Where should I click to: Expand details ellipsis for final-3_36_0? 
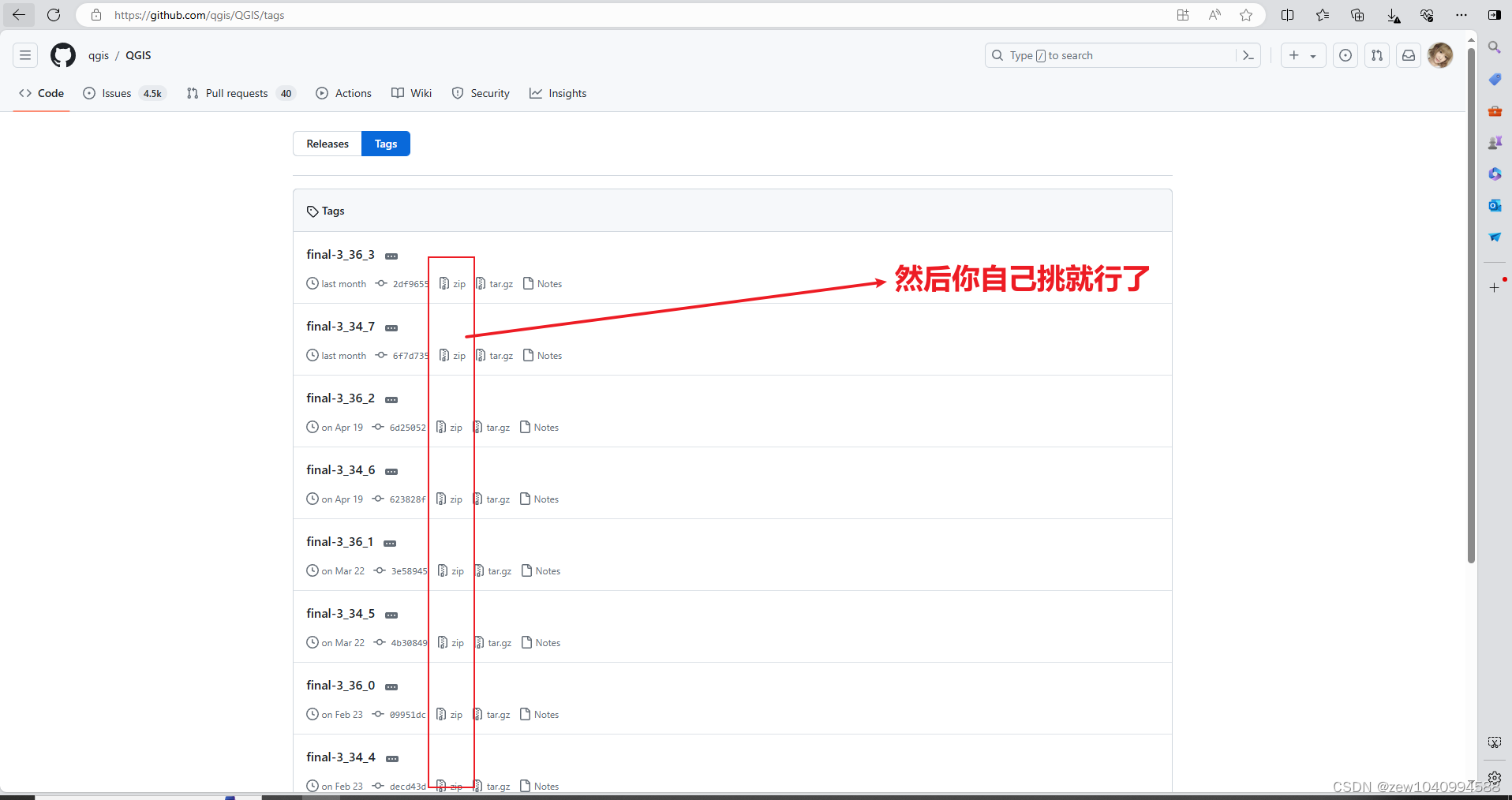tap(391, 686)
